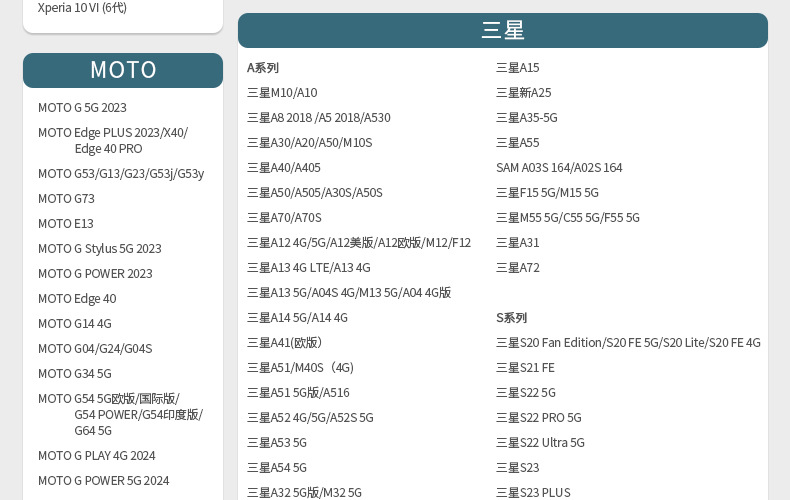
Task: Select 三星A51/M40S (4G)
Action: [x=300, y=368]
